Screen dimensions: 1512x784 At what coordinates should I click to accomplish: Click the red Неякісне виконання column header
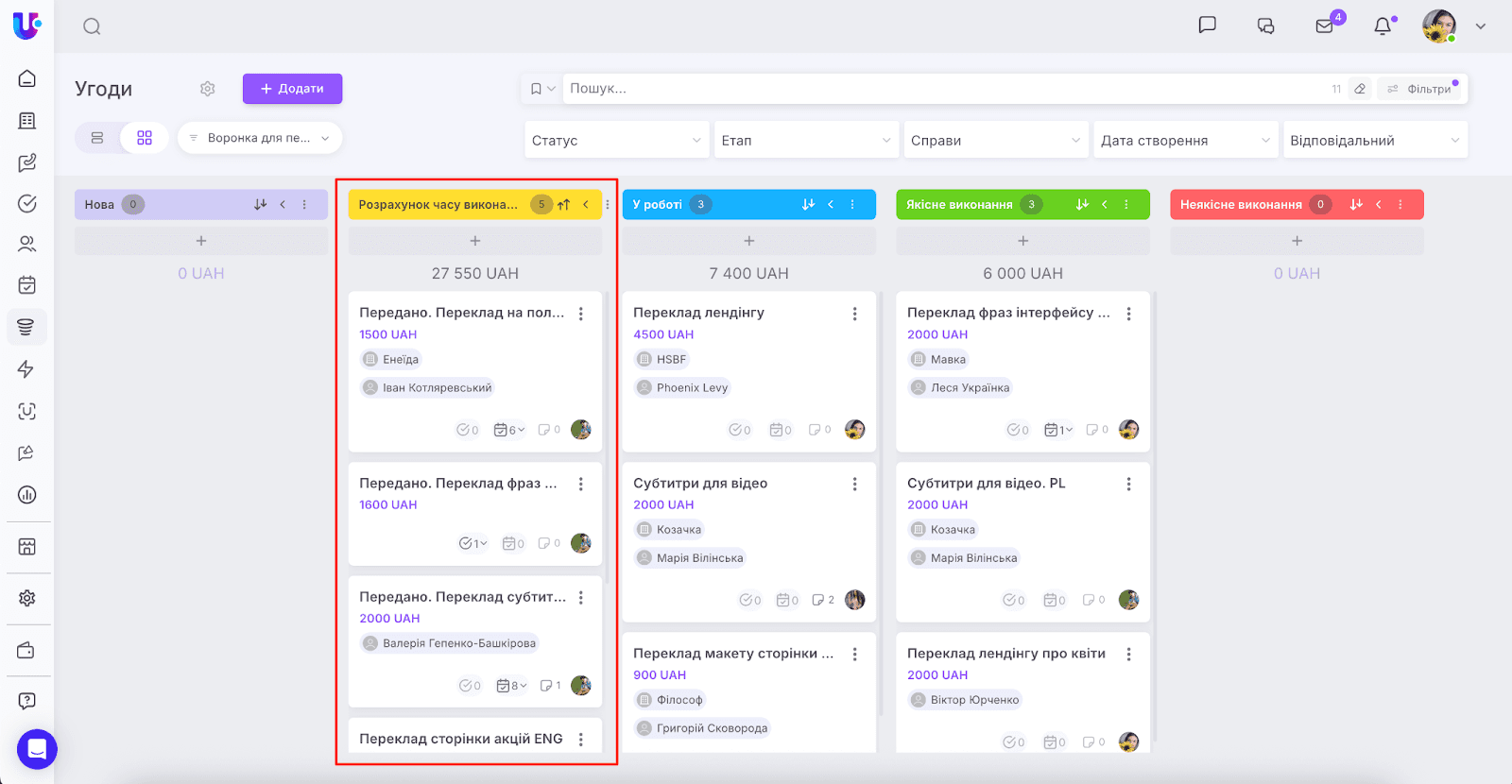pos(1241,205)
